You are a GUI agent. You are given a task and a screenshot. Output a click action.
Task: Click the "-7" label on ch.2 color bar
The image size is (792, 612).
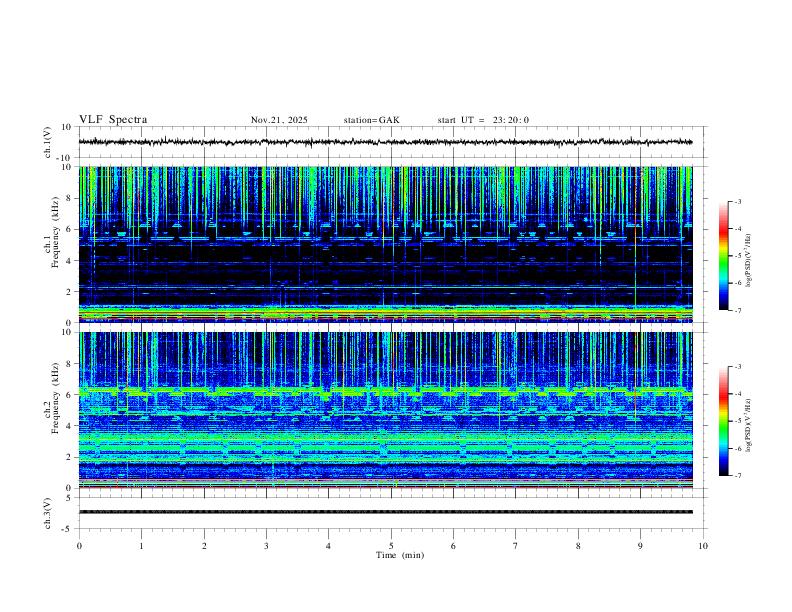coord(737,476)
